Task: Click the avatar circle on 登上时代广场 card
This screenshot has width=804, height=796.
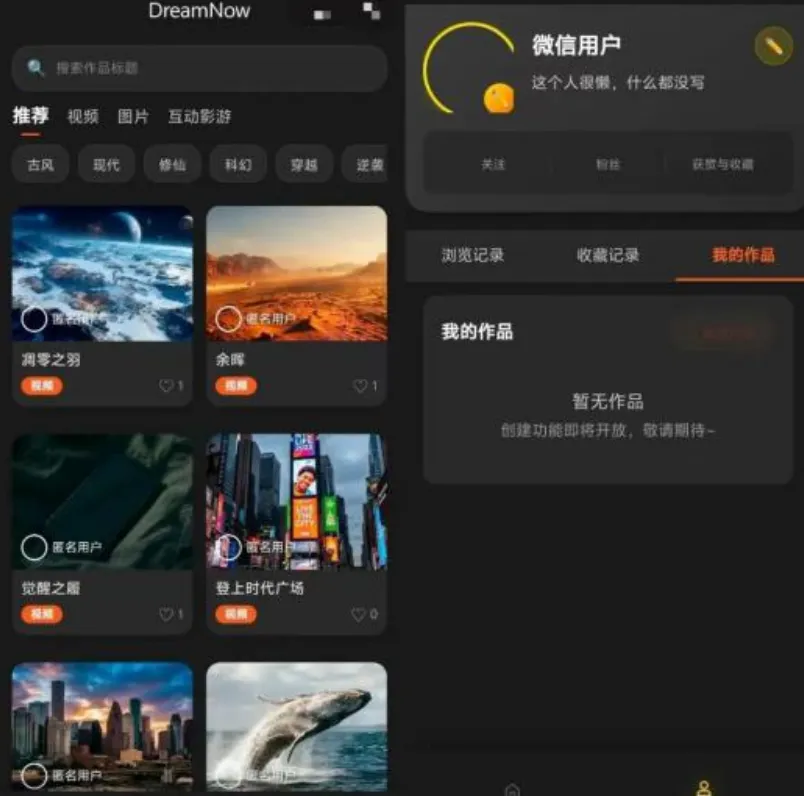Action: [x=228, y=547]
